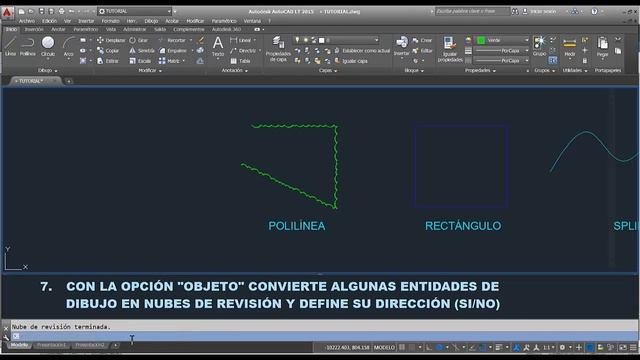The width and height of the screenshot is (640, 360).
Task: Open Propiedades de capa
Action: (278, 49)
